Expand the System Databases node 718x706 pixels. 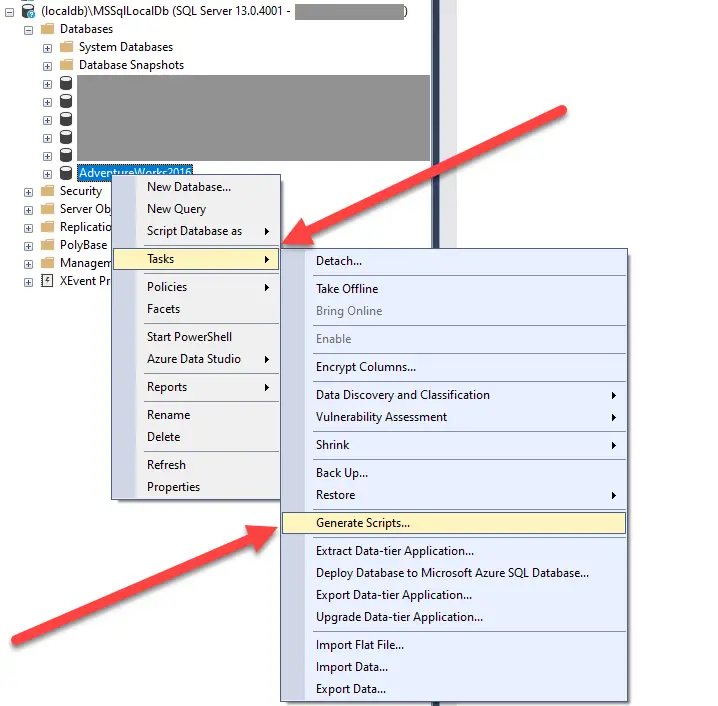pyautogui.click(x=47, y=47)
